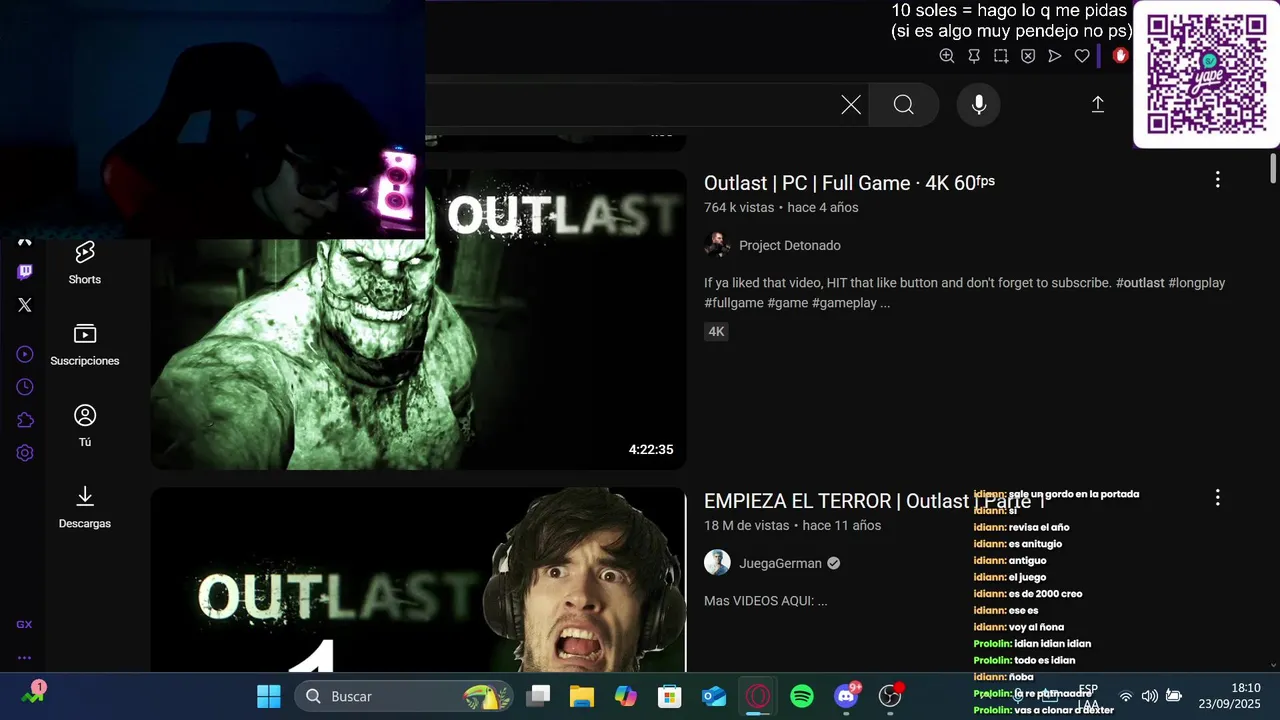Open Spotify from the taskbar
Screen dimensions: 1280x720
point(802,696)
